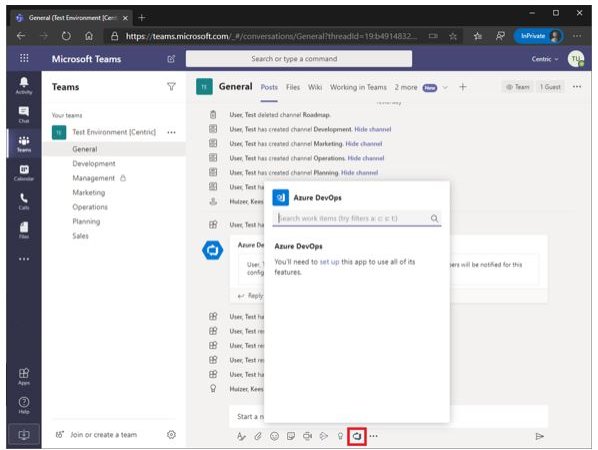The height and width of the screenshot is (450, 598).
Task: Click Hide channel for Marketing
Action: [363, 144]
